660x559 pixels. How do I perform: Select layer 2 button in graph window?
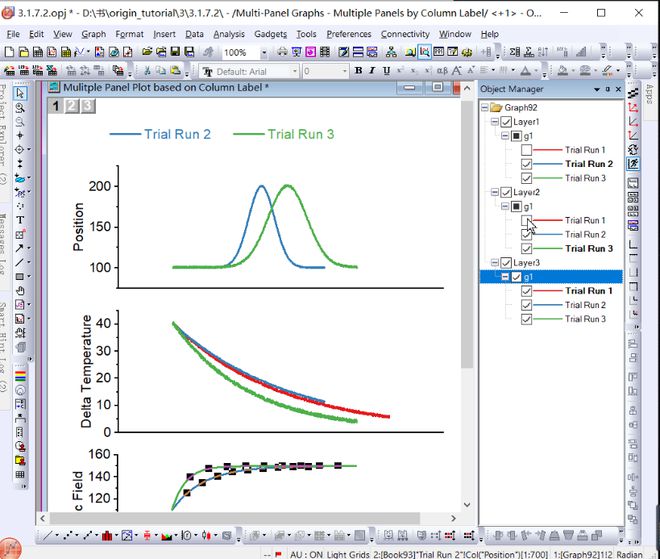pos(72,106)
